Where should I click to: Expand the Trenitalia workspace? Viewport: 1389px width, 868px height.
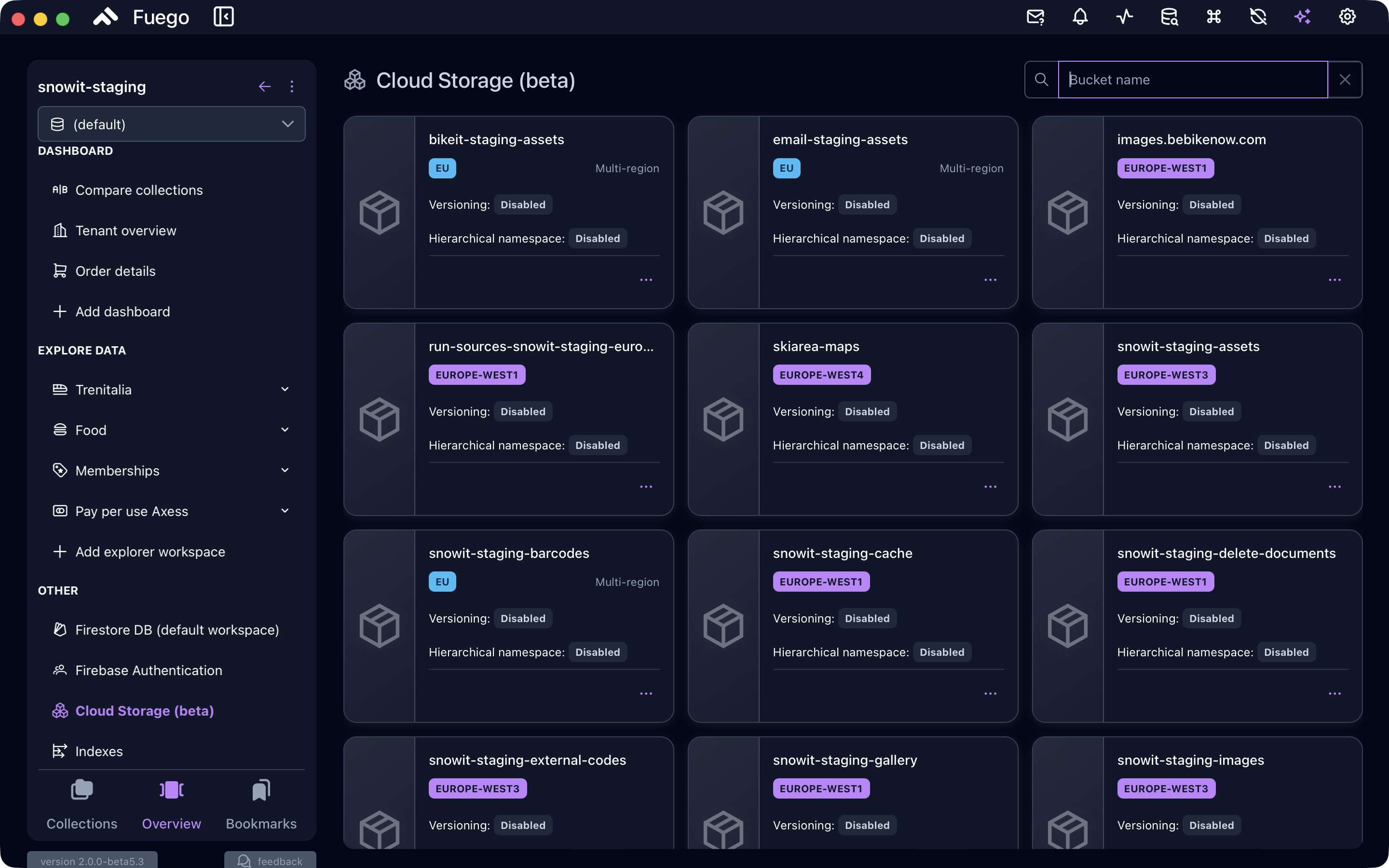coord(171,390)
